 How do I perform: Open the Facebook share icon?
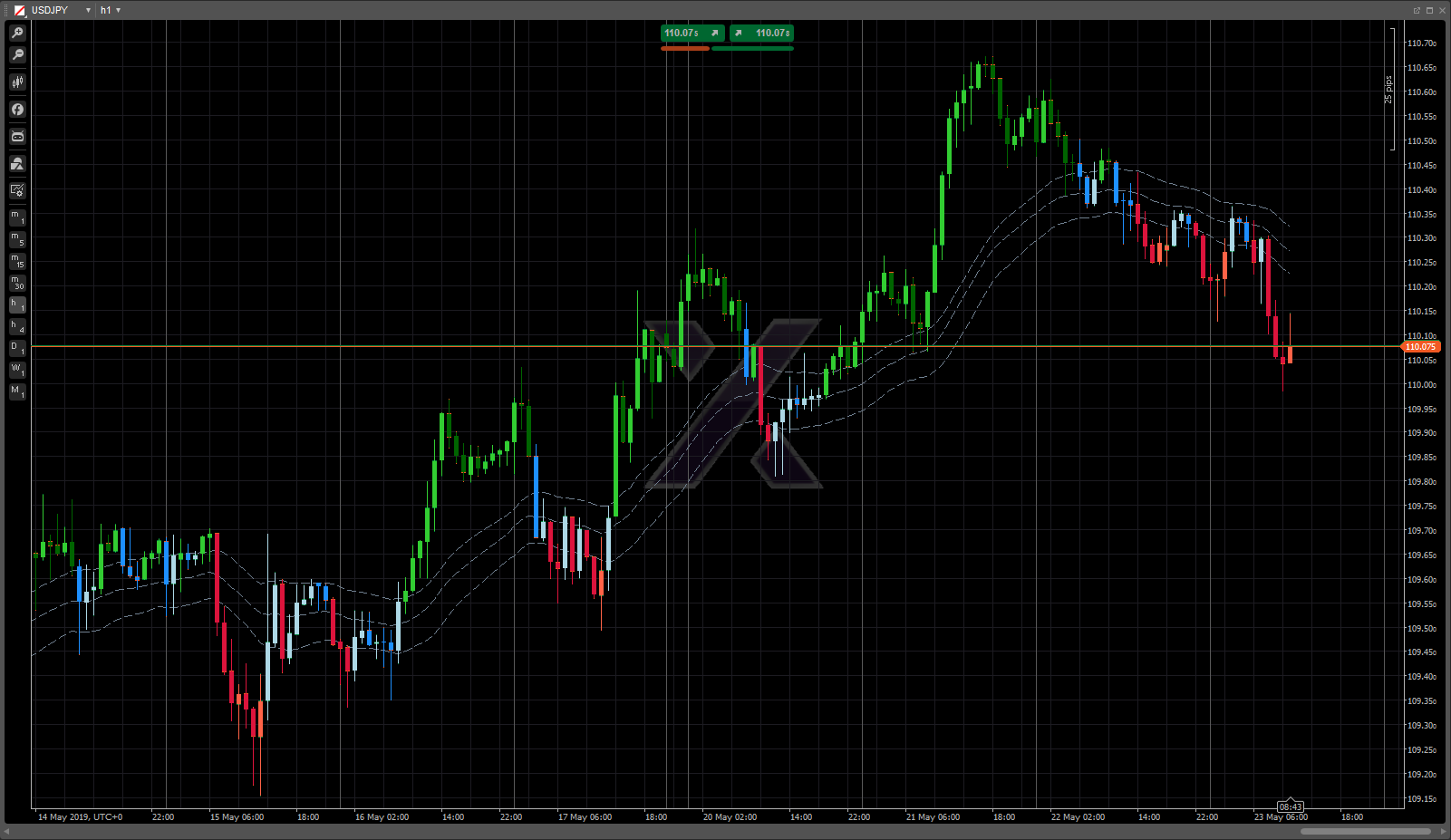17,110
